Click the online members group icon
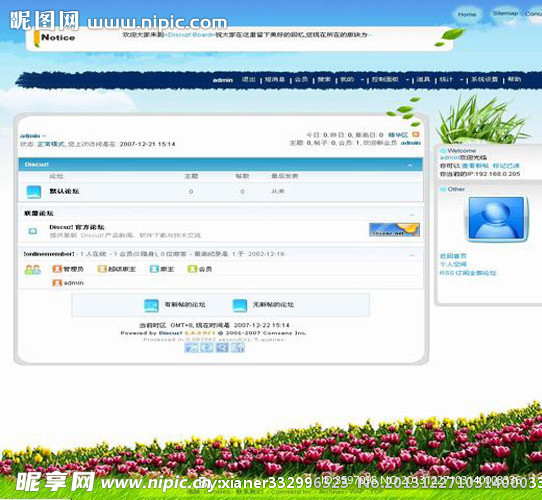This screenshot has width=542, height=500. click(32, 270)
